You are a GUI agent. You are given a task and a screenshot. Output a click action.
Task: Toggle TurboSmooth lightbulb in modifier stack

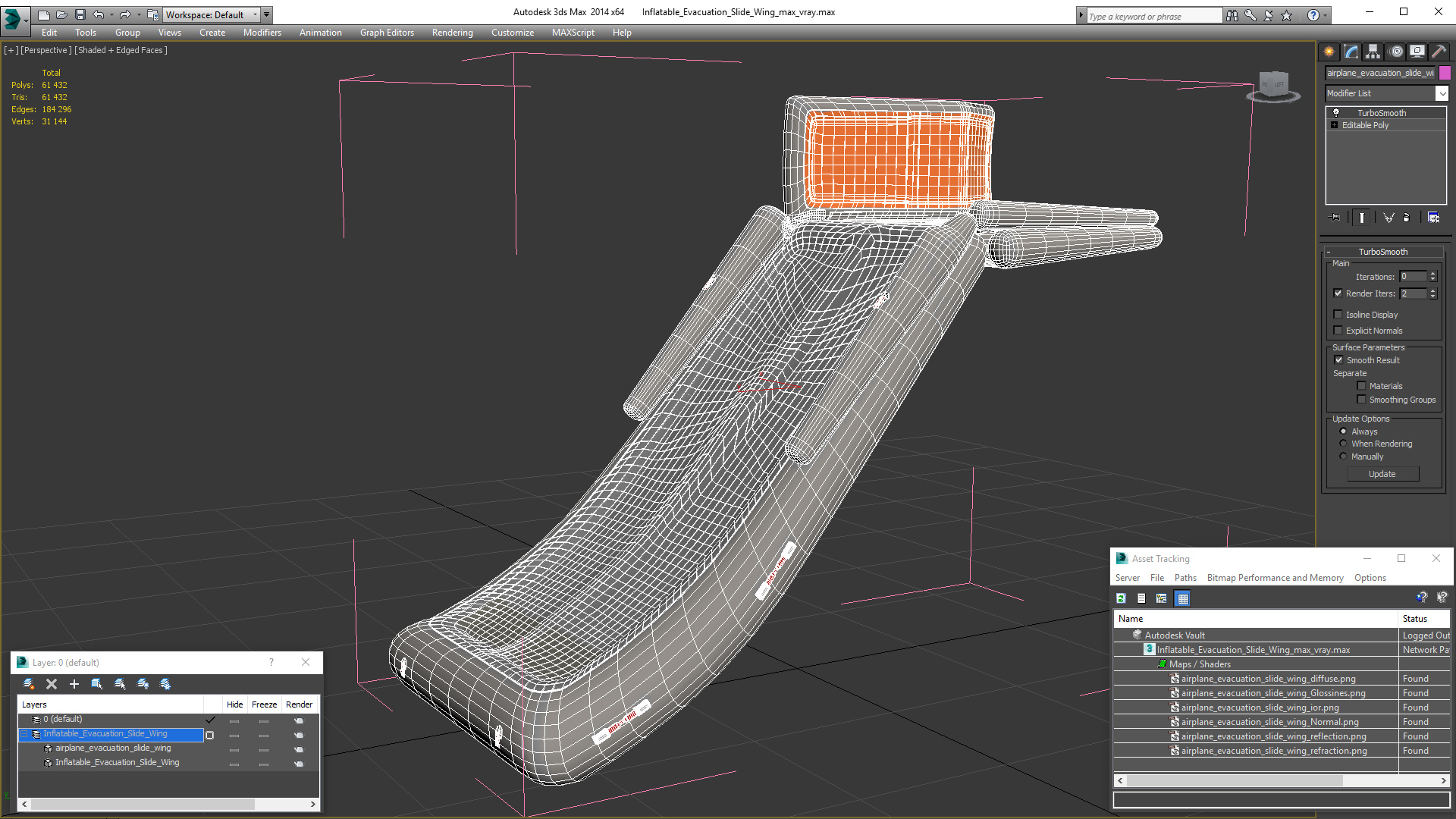click(1336, 113)
